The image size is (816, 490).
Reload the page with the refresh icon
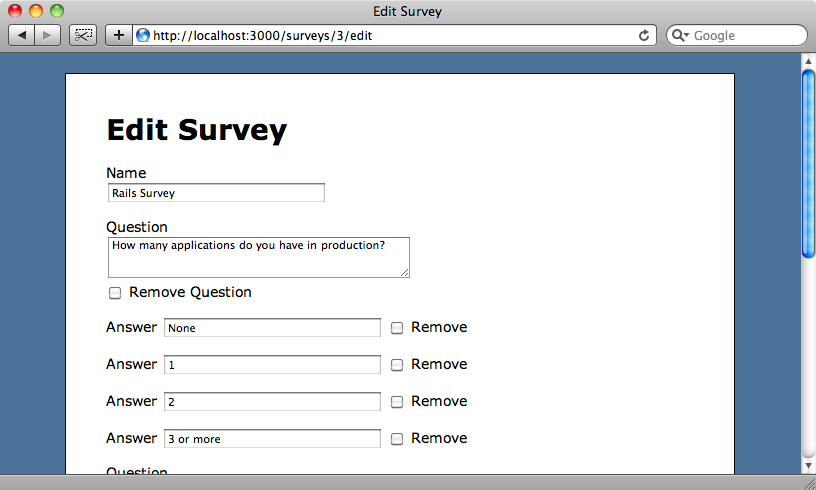pyautogui.click(x=644, y=35)
